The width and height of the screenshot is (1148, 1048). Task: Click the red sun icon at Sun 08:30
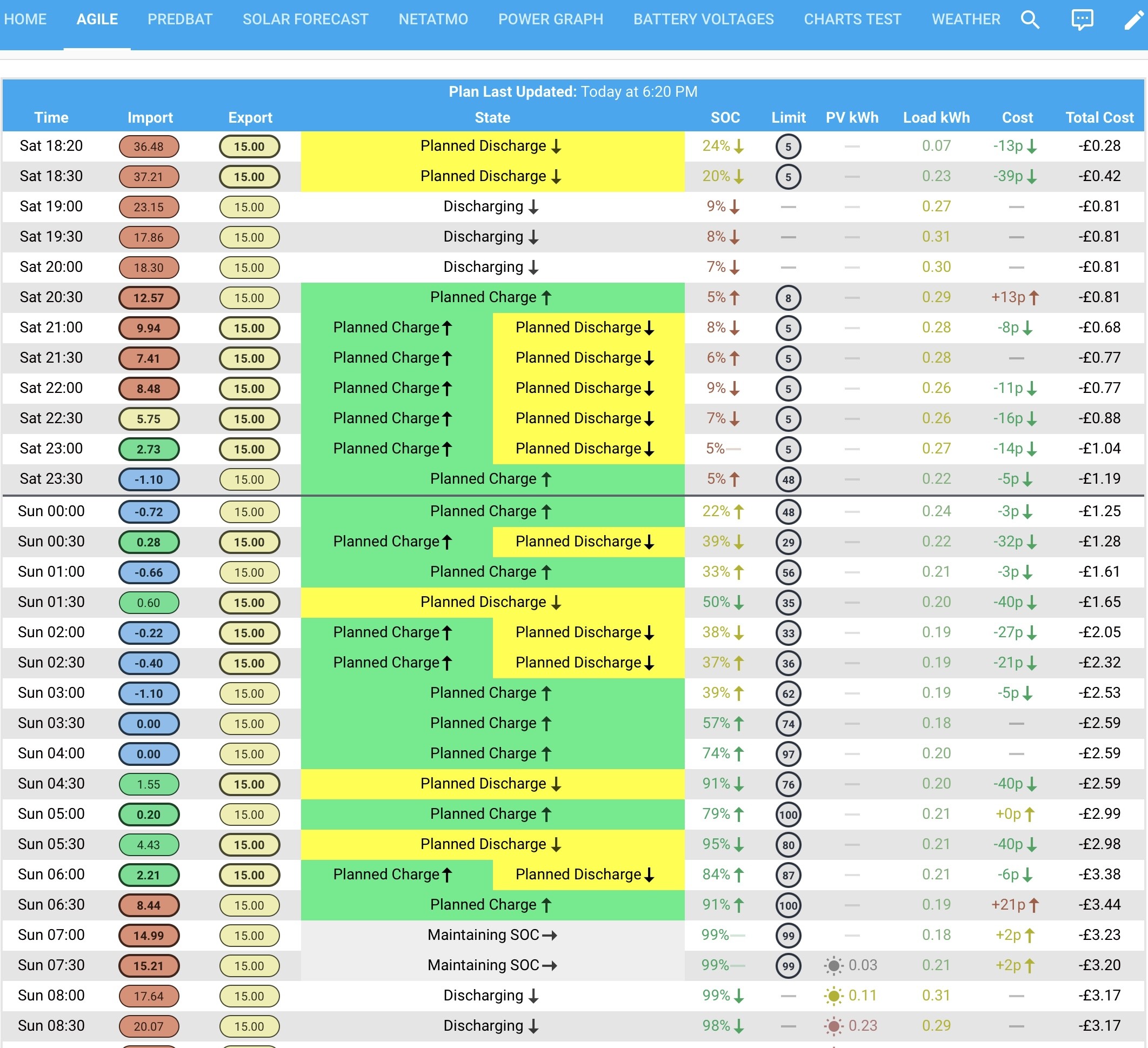(x=833, y=1026)
